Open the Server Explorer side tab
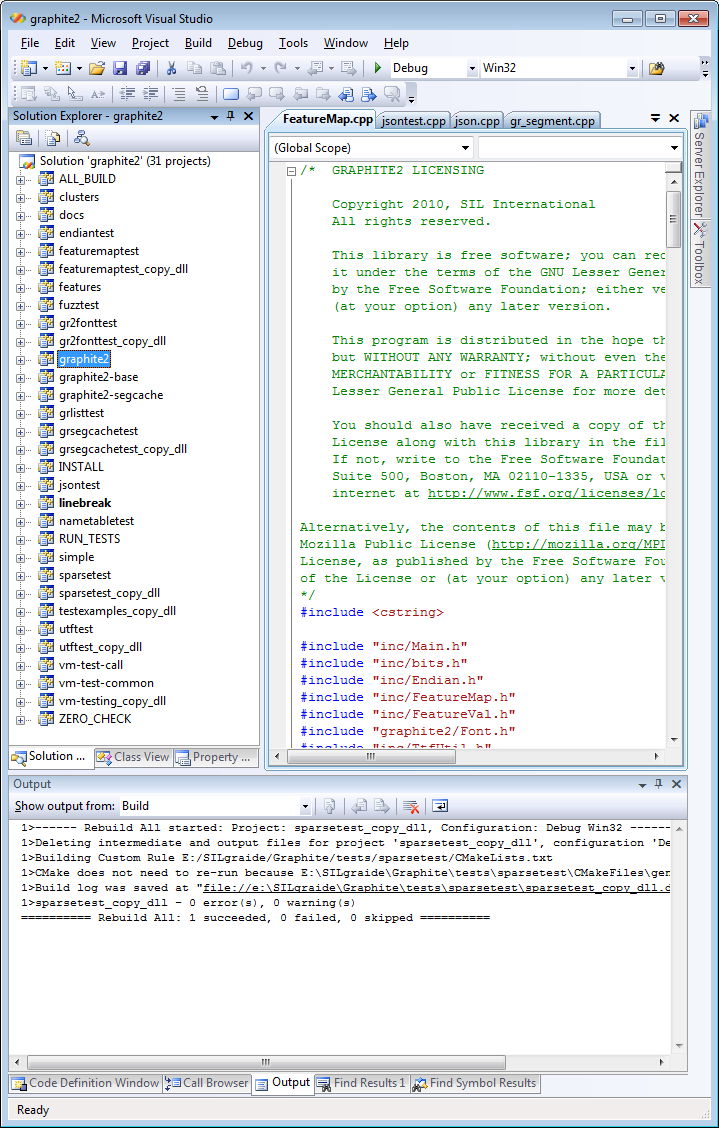 (699, 165)
